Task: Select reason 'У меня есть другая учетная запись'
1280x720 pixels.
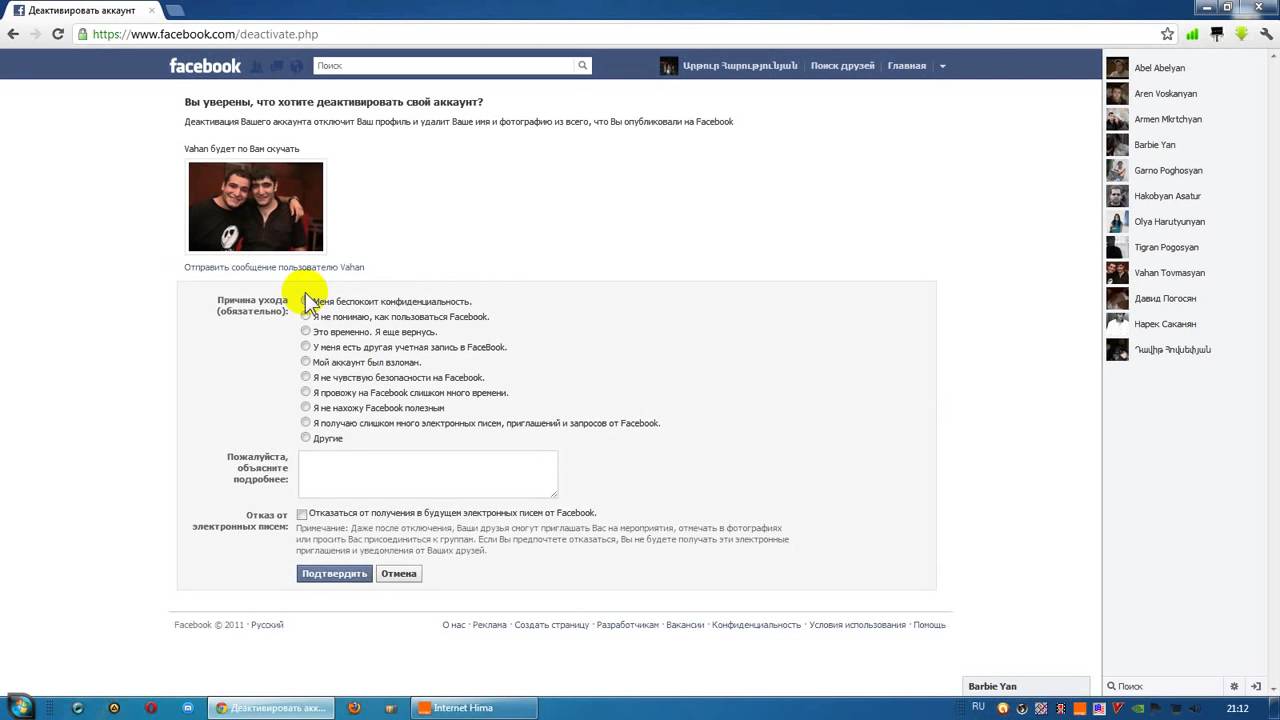Action: [306, 347]
